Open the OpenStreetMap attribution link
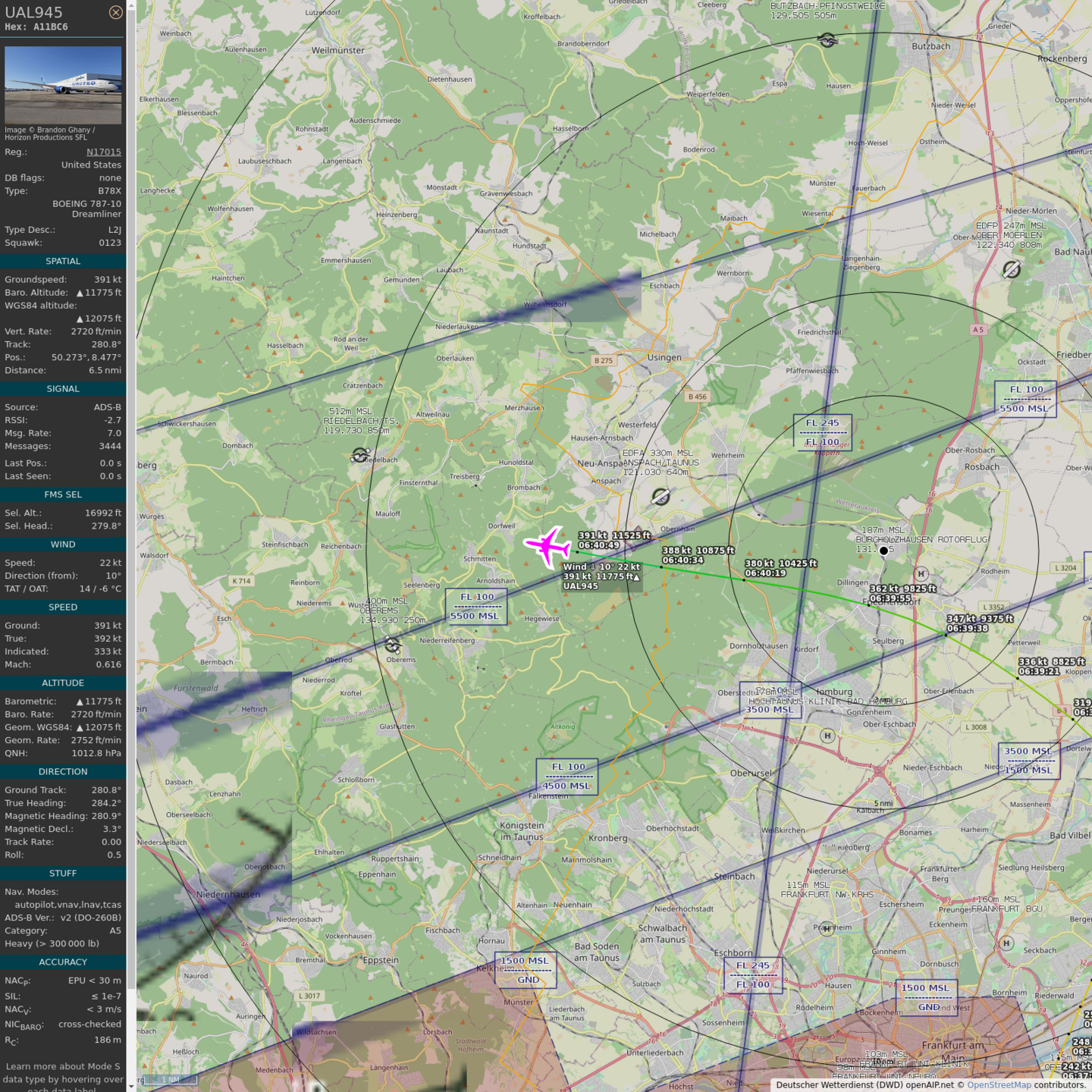This screenshot has width=1092, height=1092. click(x=999, y=1085)
